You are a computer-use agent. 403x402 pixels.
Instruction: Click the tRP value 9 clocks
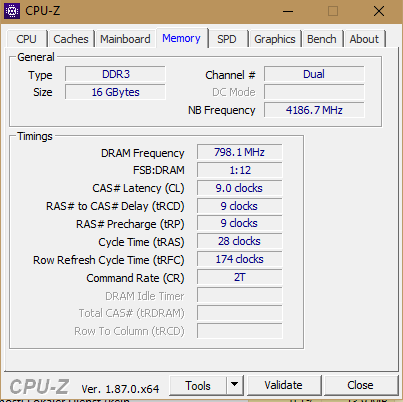(x=239, y=223)
